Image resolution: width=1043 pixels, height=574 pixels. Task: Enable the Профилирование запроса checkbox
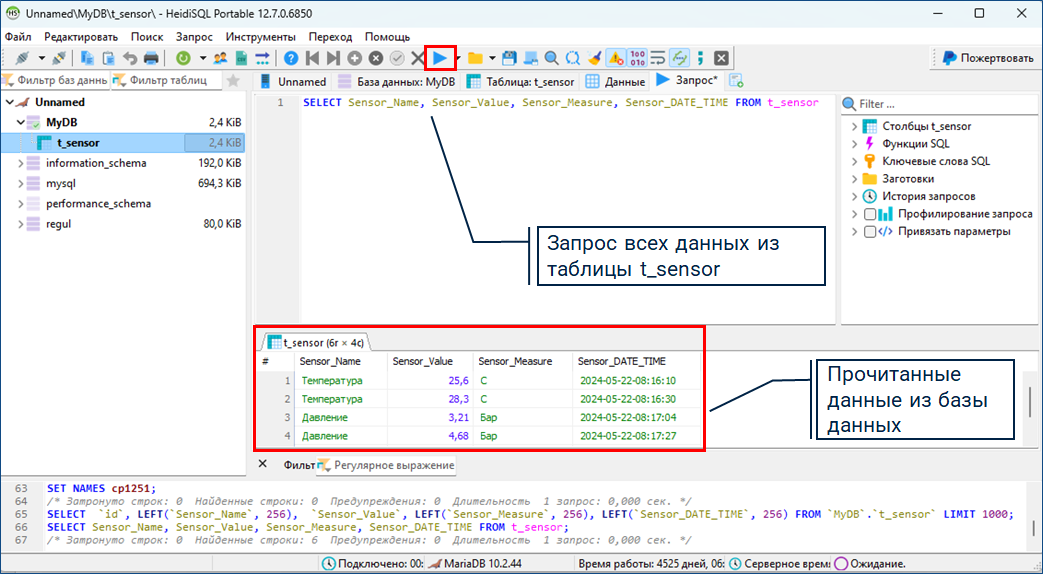pos(870,214)
